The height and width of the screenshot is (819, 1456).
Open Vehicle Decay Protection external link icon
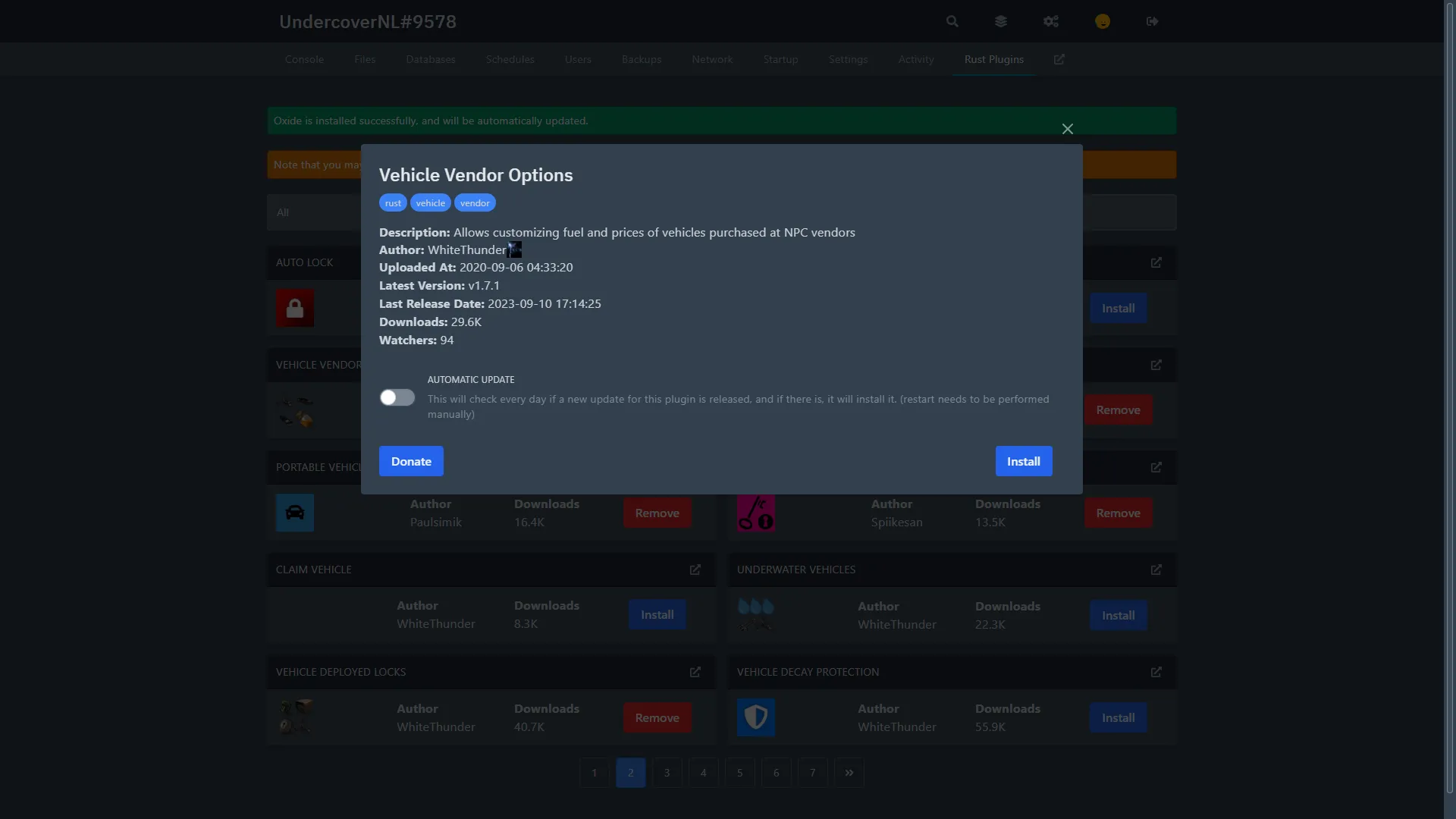click(x=1156, y=672)
